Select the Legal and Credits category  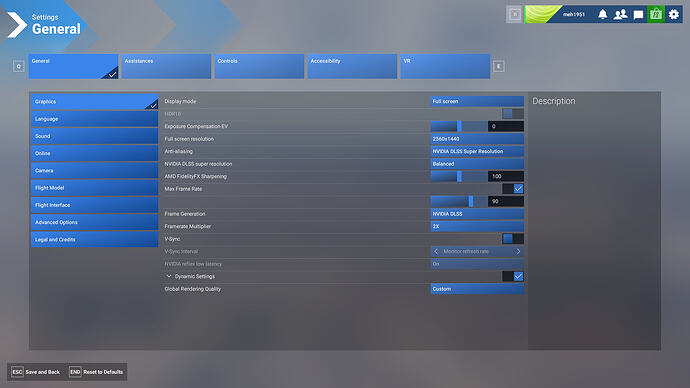pyautogui.click(x=95, y=239)
